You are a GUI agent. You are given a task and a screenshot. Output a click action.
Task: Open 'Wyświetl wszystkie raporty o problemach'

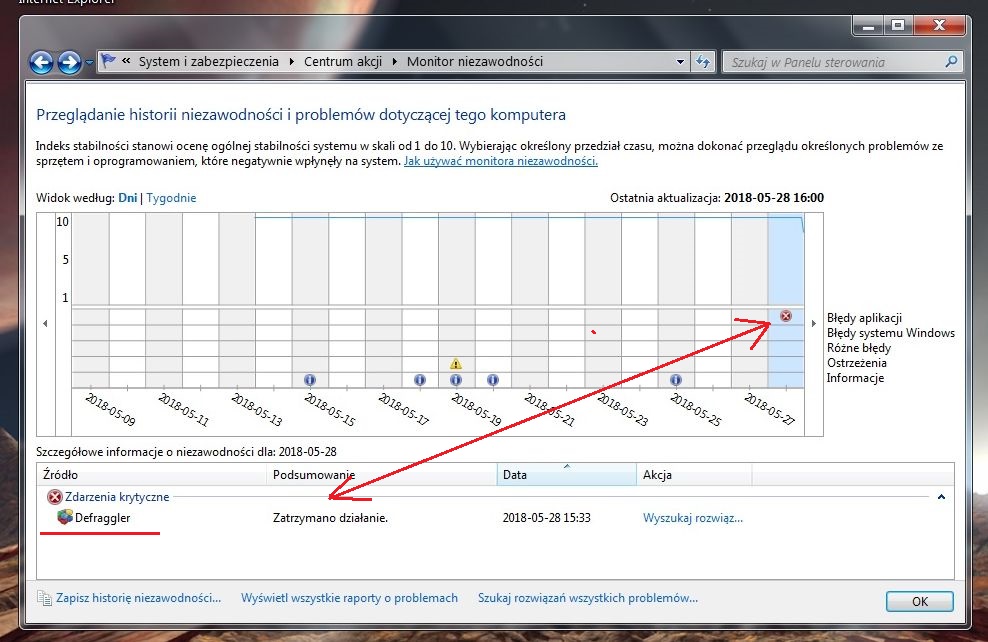pyautogui.click(x=349, y=598)
